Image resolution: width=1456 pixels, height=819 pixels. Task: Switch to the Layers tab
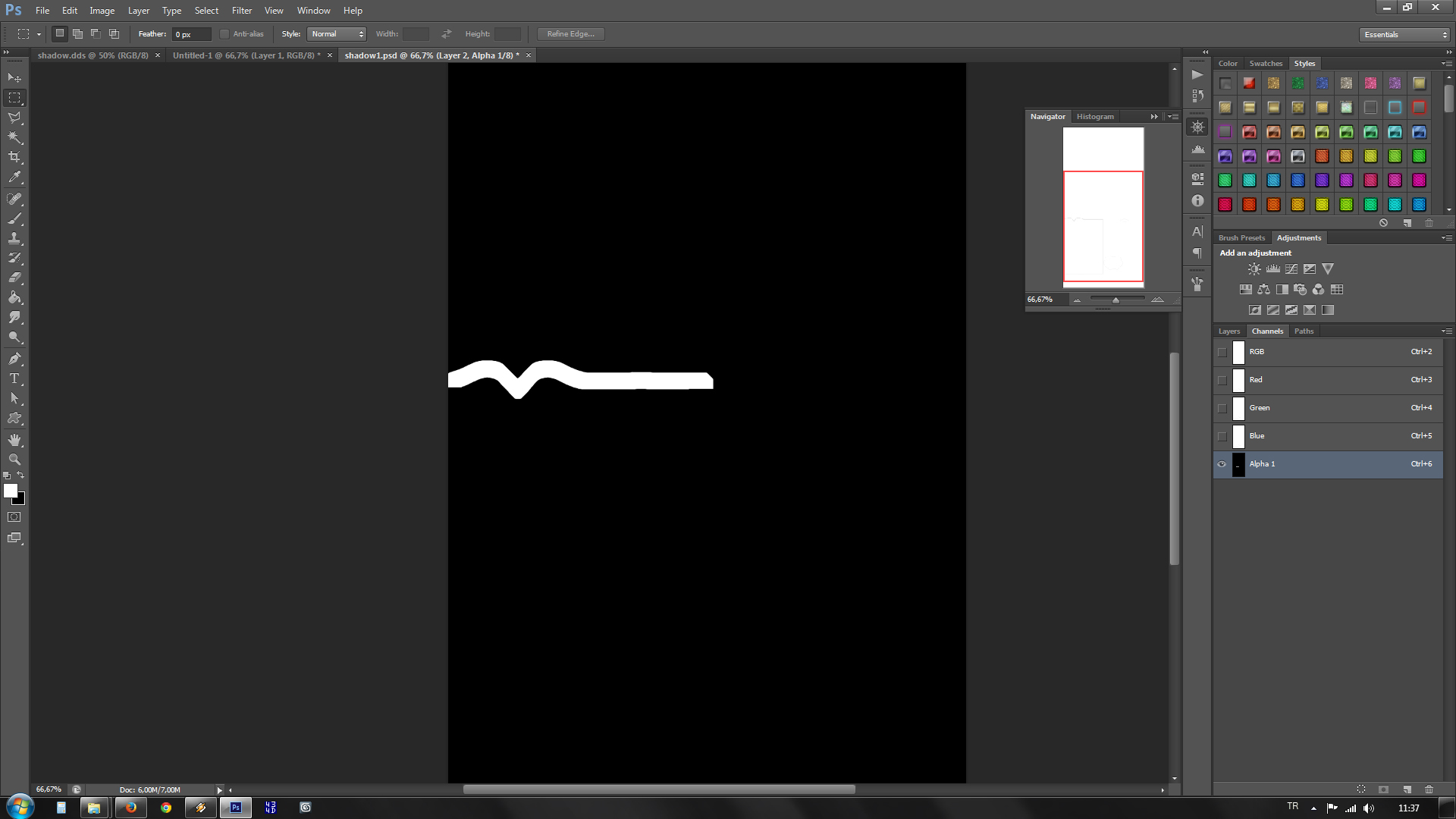(x=1229, y=331)
